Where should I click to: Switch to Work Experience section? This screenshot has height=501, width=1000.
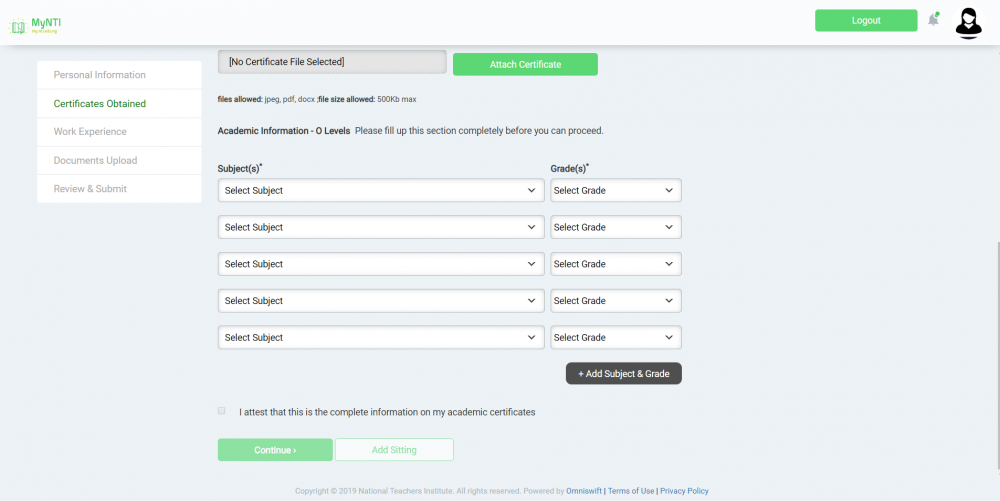tap(90, 132)
